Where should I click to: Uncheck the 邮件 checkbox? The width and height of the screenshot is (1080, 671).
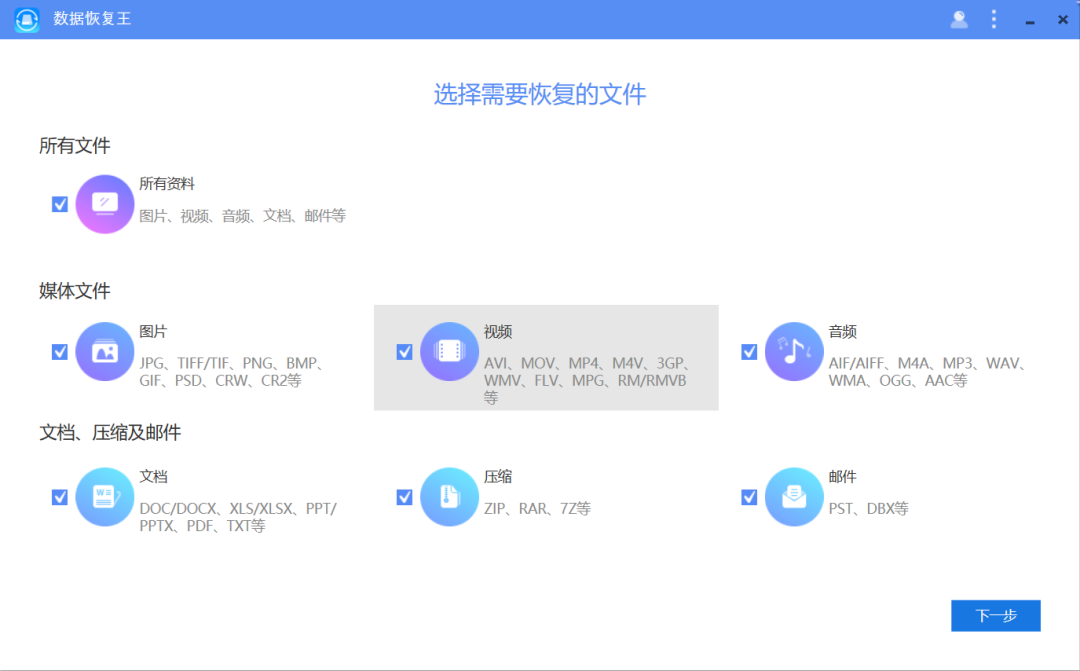(x=749, y=497)
